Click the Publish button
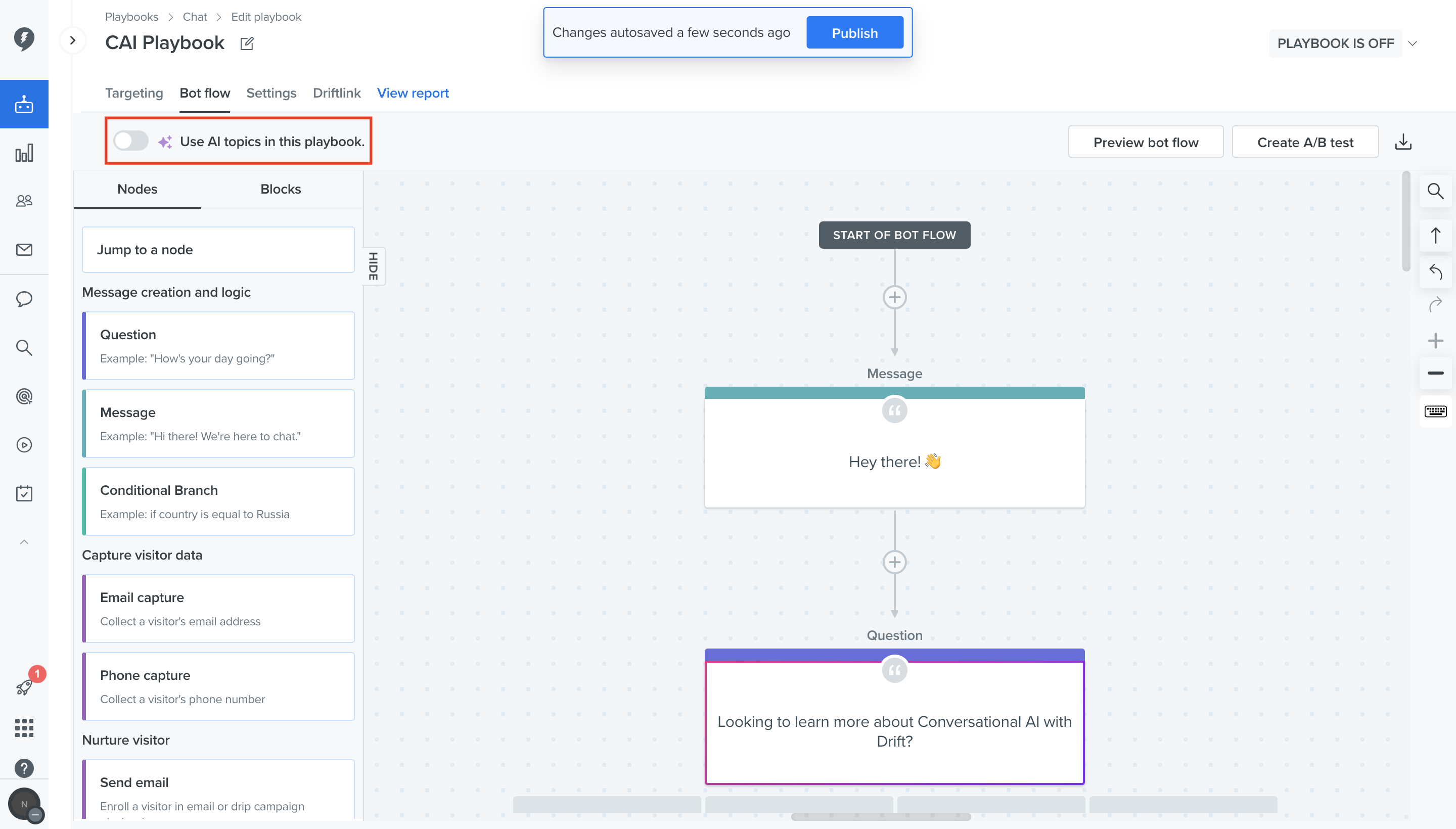1456x829 pixels. point(854,32)
